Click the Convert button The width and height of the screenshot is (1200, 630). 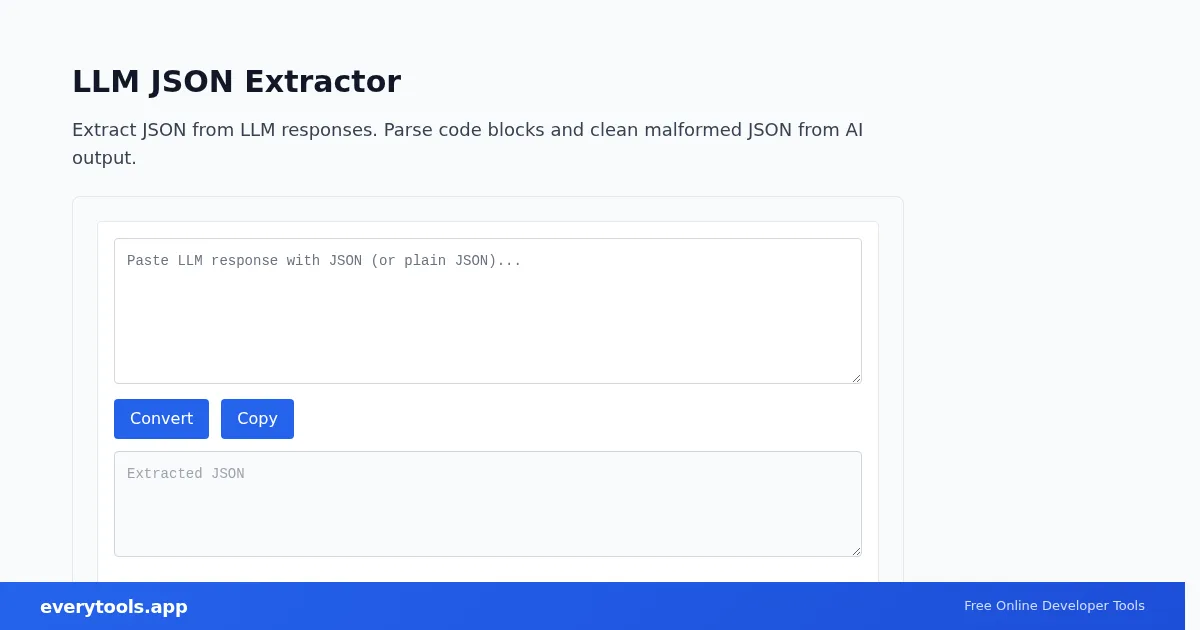(161, 419)
